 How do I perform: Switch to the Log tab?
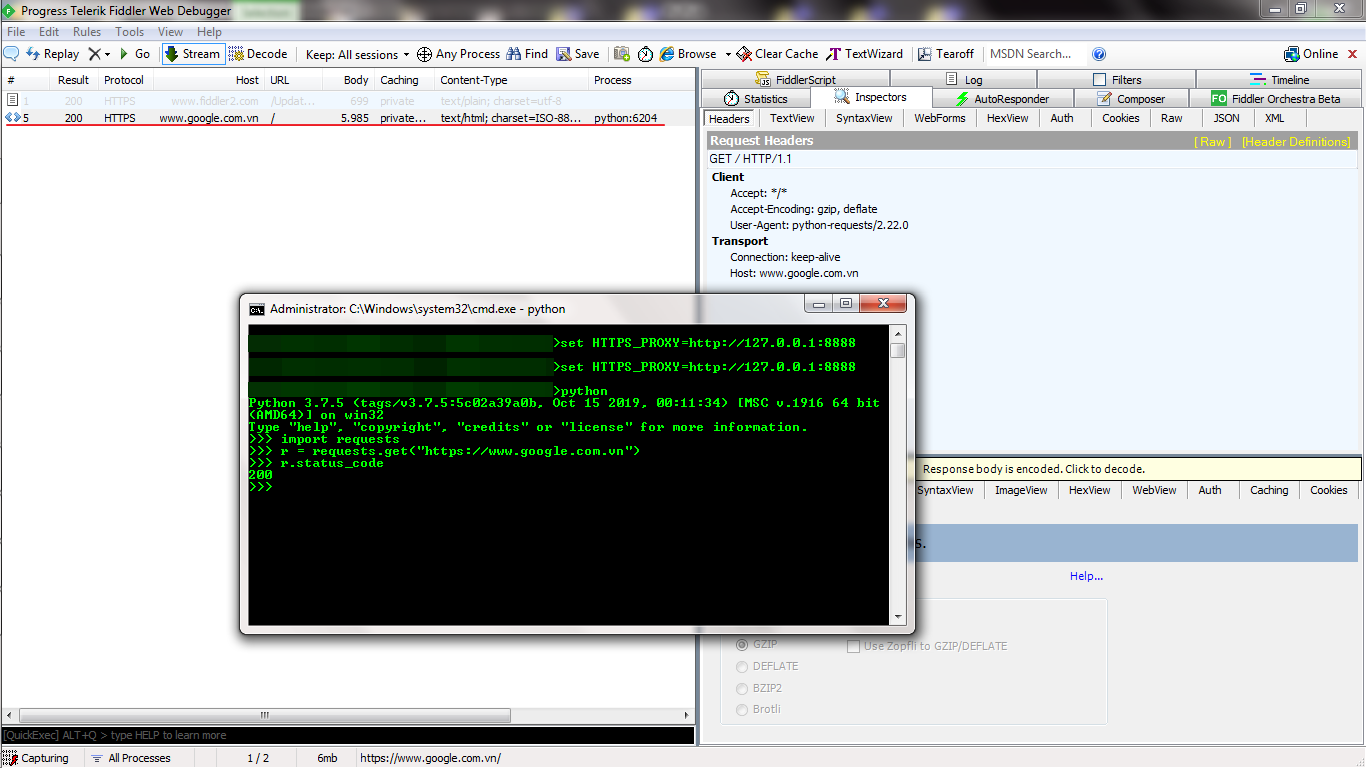click(964, 79)
